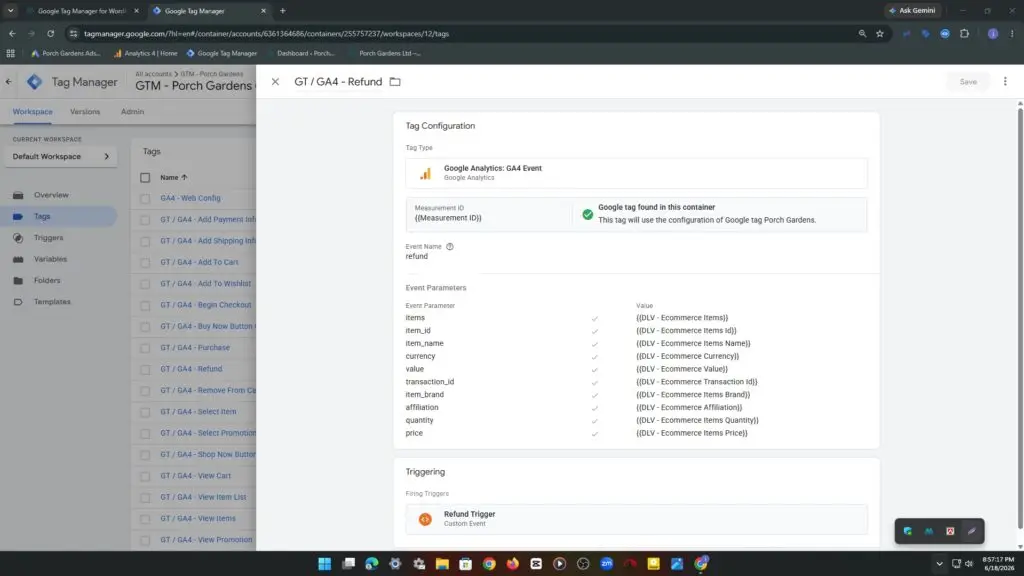Click the All accounts breadcrumb link
The image size is (1024, 576).
(153, 74)
